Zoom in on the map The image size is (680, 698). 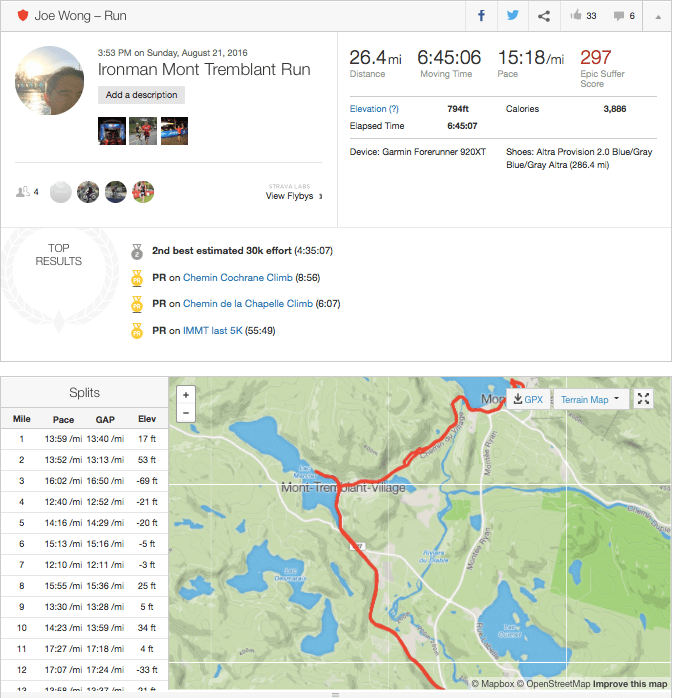coord(186,395)
